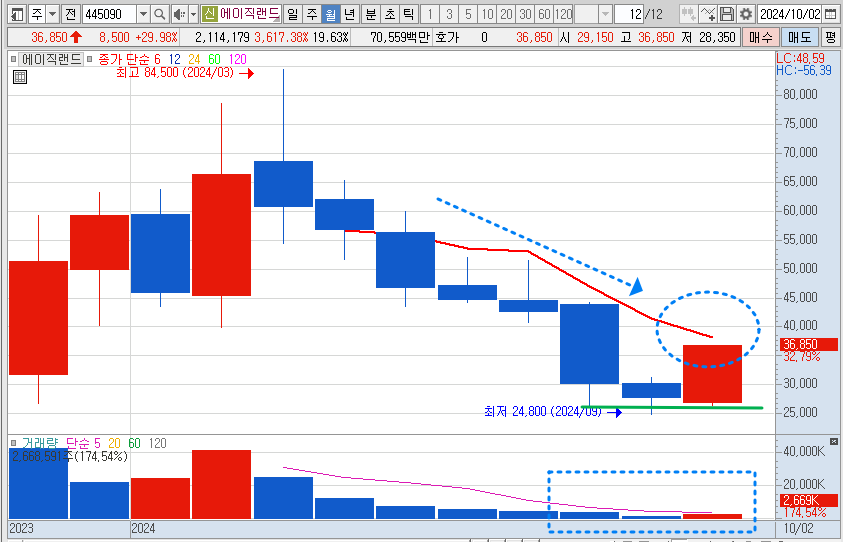
Task: Click the candlestick chart compare icon
Action: click(688, 14)
